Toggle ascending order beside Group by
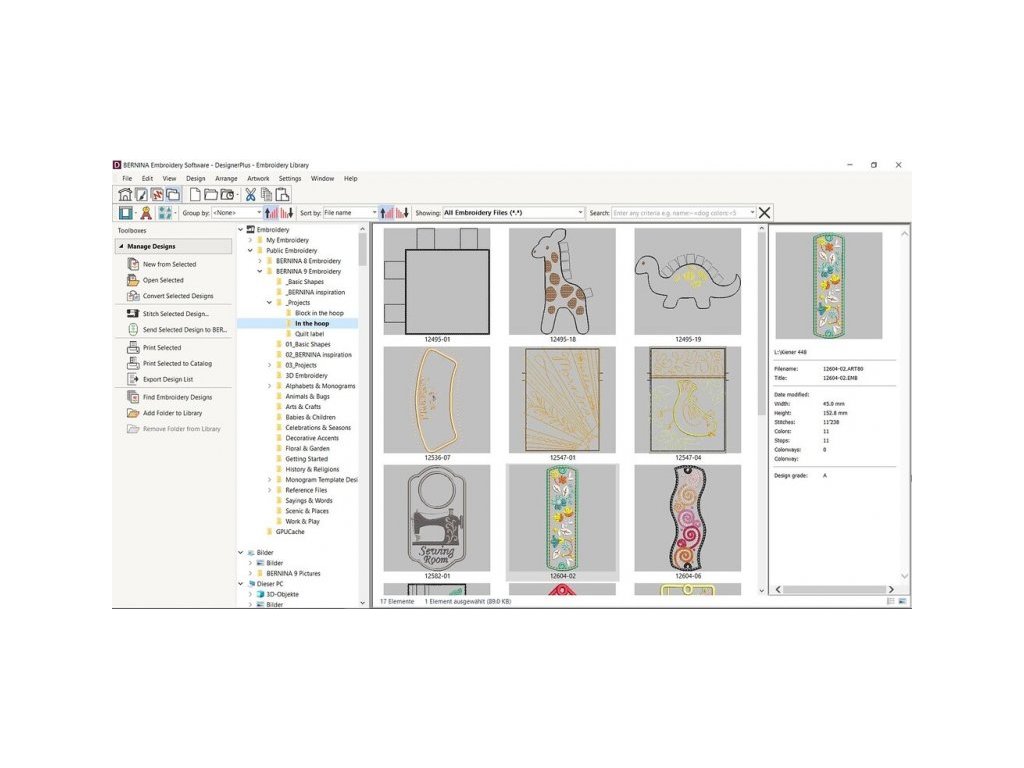 pyautogui.click(x=271, y=213)
